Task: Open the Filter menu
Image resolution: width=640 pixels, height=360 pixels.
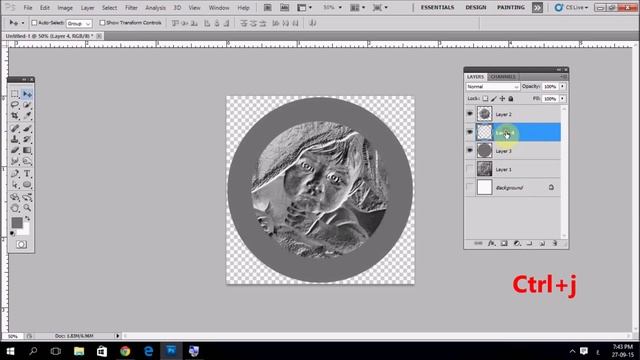Action: click(x=131, y=8)
